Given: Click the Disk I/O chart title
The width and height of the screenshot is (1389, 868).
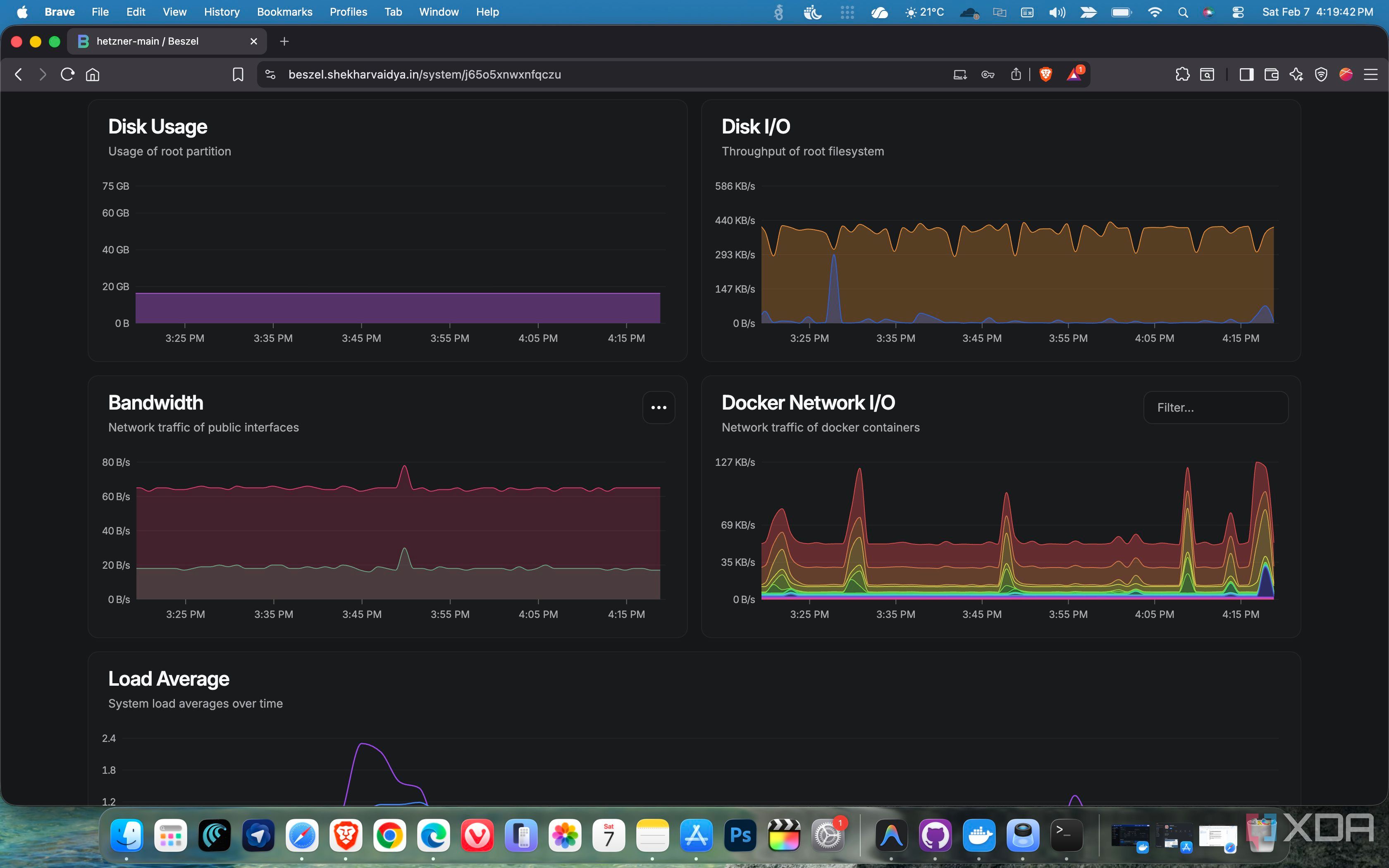Looking at the screenshot, I should [x=756, y=127].
